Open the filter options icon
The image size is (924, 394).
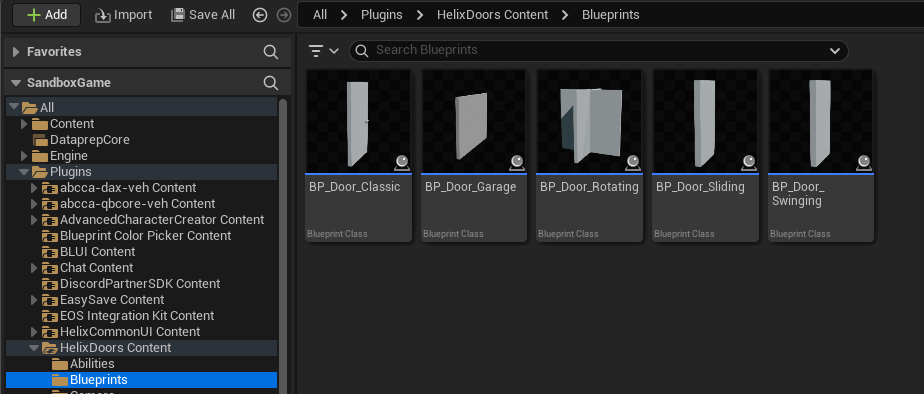pyautogui.click(x=324, y=51)
